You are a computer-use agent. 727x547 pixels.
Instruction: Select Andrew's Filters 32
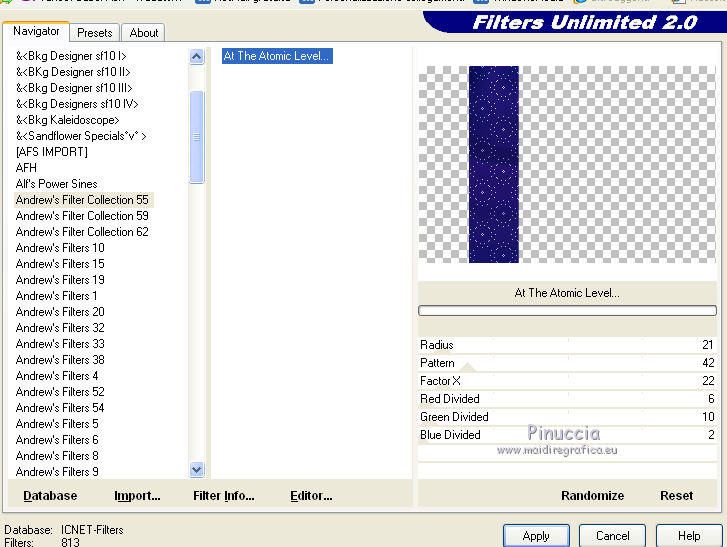click(60, 328)
